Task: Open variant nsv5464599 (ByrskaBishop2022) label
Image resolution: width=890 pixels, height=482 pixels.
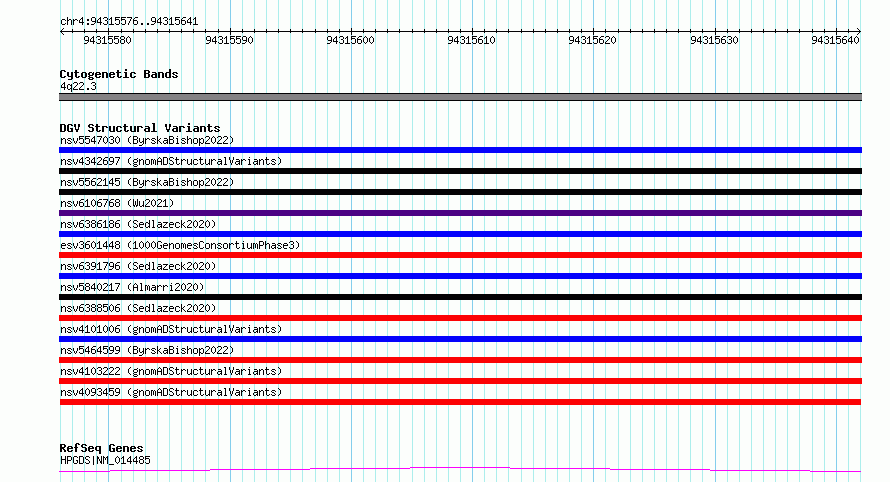Action: pos(147,350)
